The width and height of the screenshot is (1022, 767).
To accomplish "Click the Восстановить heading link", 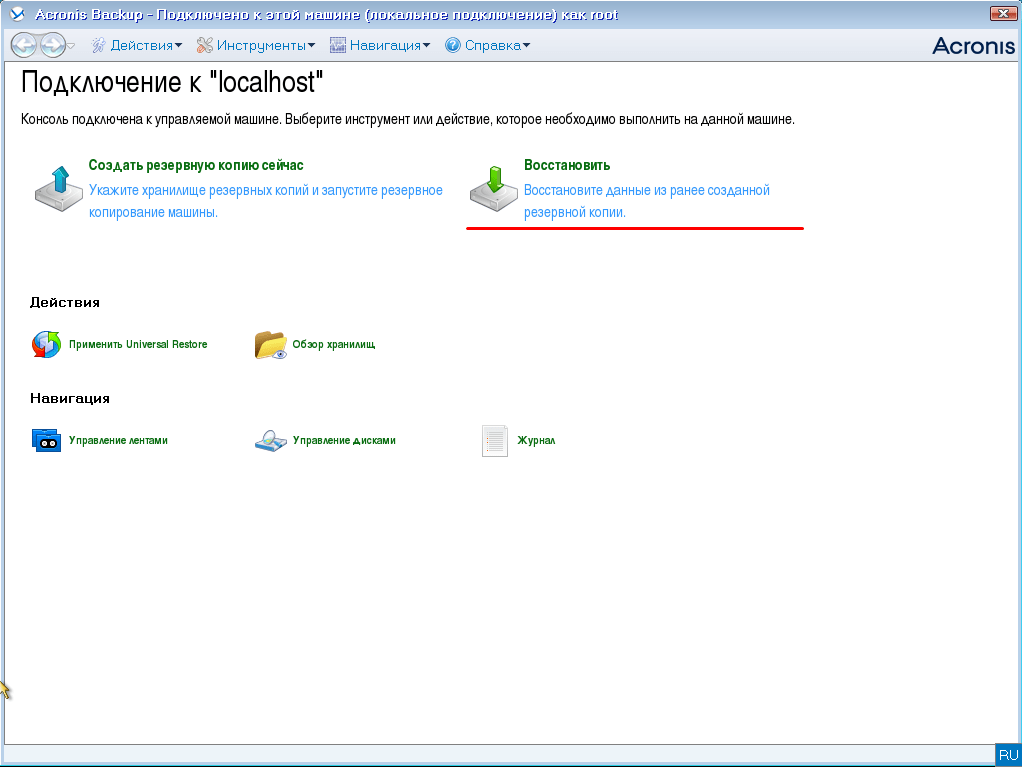I will (x=566, y=165).
